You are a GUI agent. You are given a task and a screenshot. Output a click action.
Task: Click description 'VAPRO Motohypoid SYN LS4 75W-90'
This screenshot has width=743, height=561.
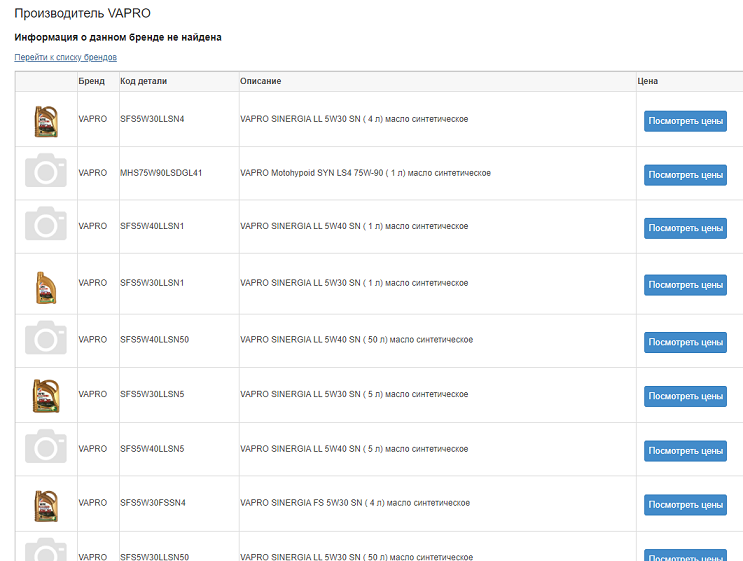(312, 173)
